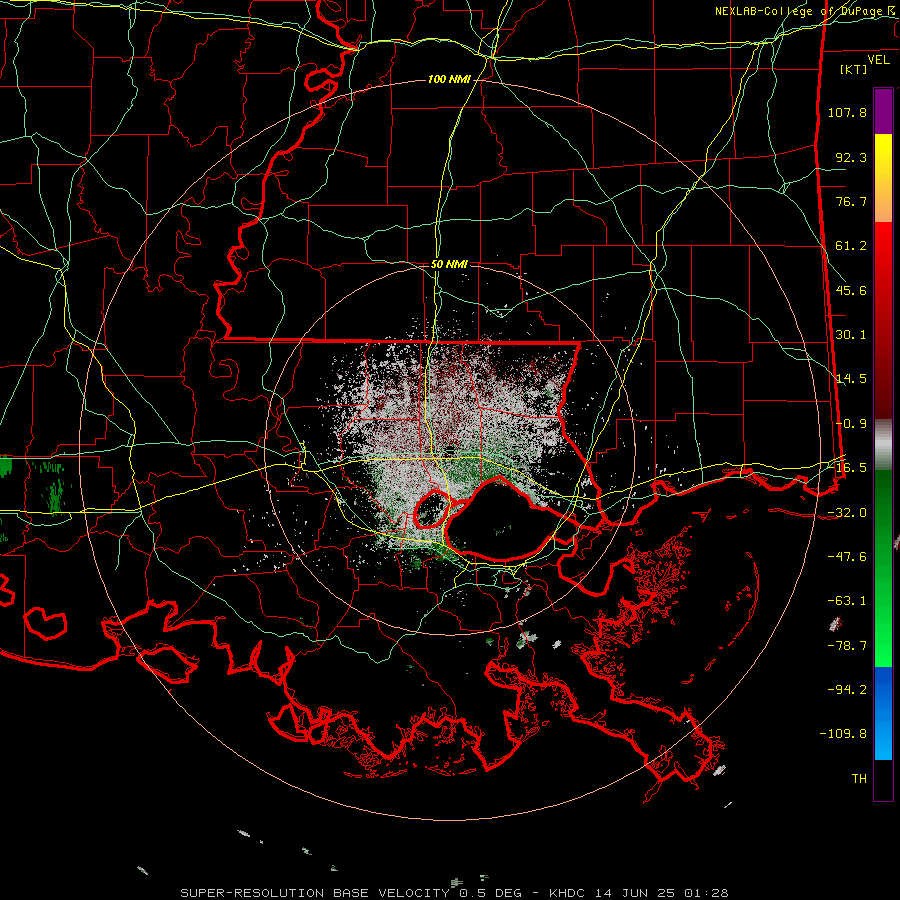Pick the purple segment of the velocity scale
This screenshot has width=900, height=900.
point(883,111)
